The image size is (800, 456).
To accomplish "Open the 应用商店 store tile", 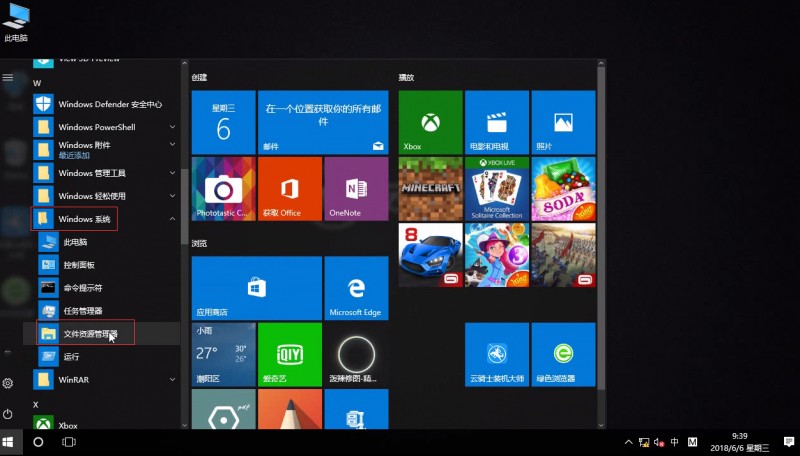I will 257,288.
